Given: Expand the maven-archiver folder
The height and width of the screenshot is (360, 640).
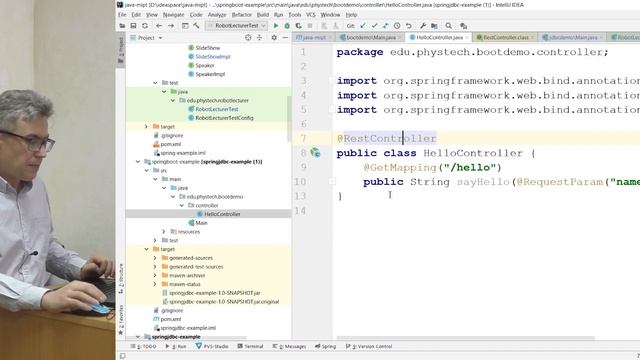Looking at the screenshot, I should coord(155,276).
